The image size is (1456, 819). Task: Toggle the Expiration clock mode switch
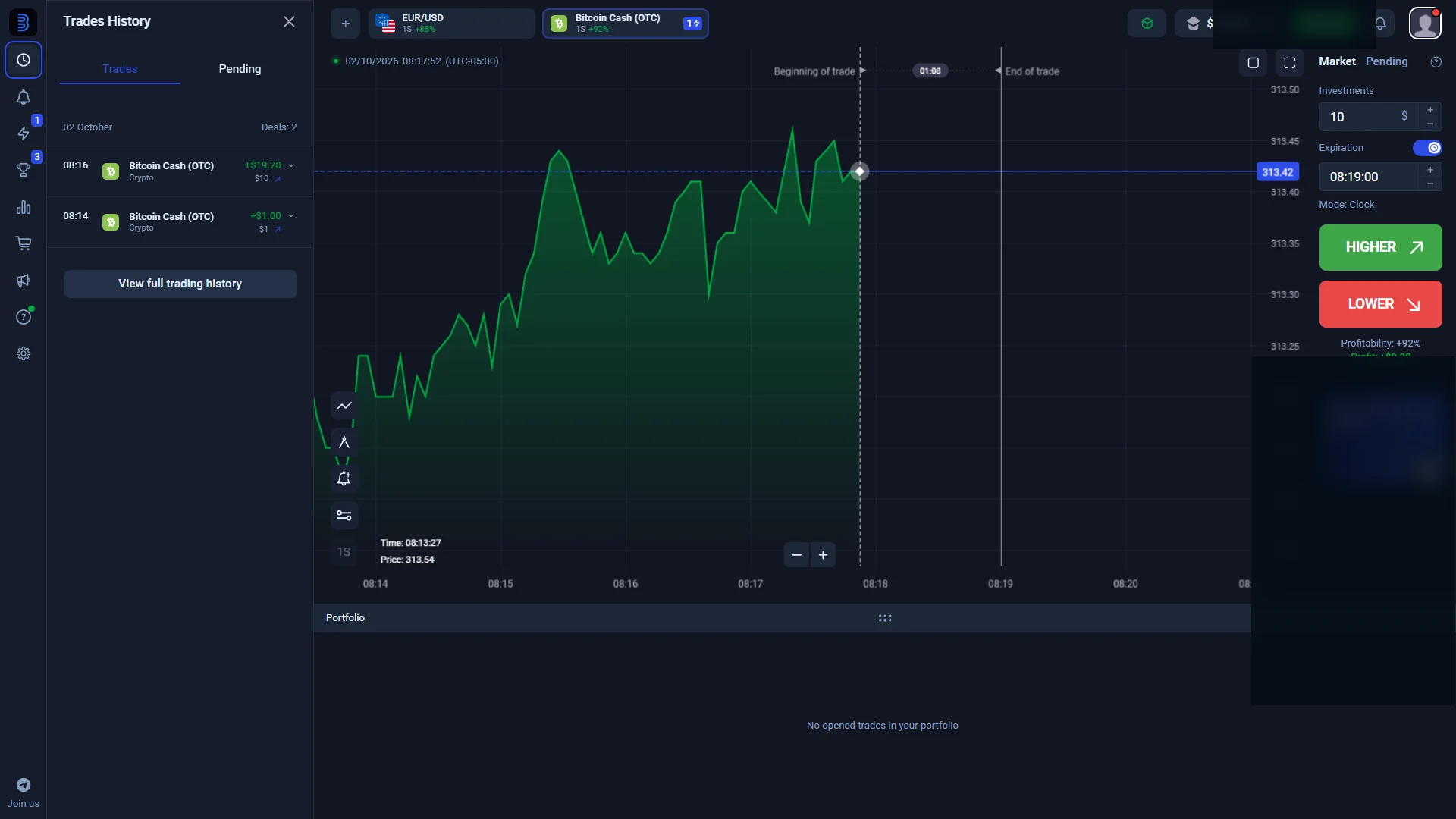point(1427,148)
